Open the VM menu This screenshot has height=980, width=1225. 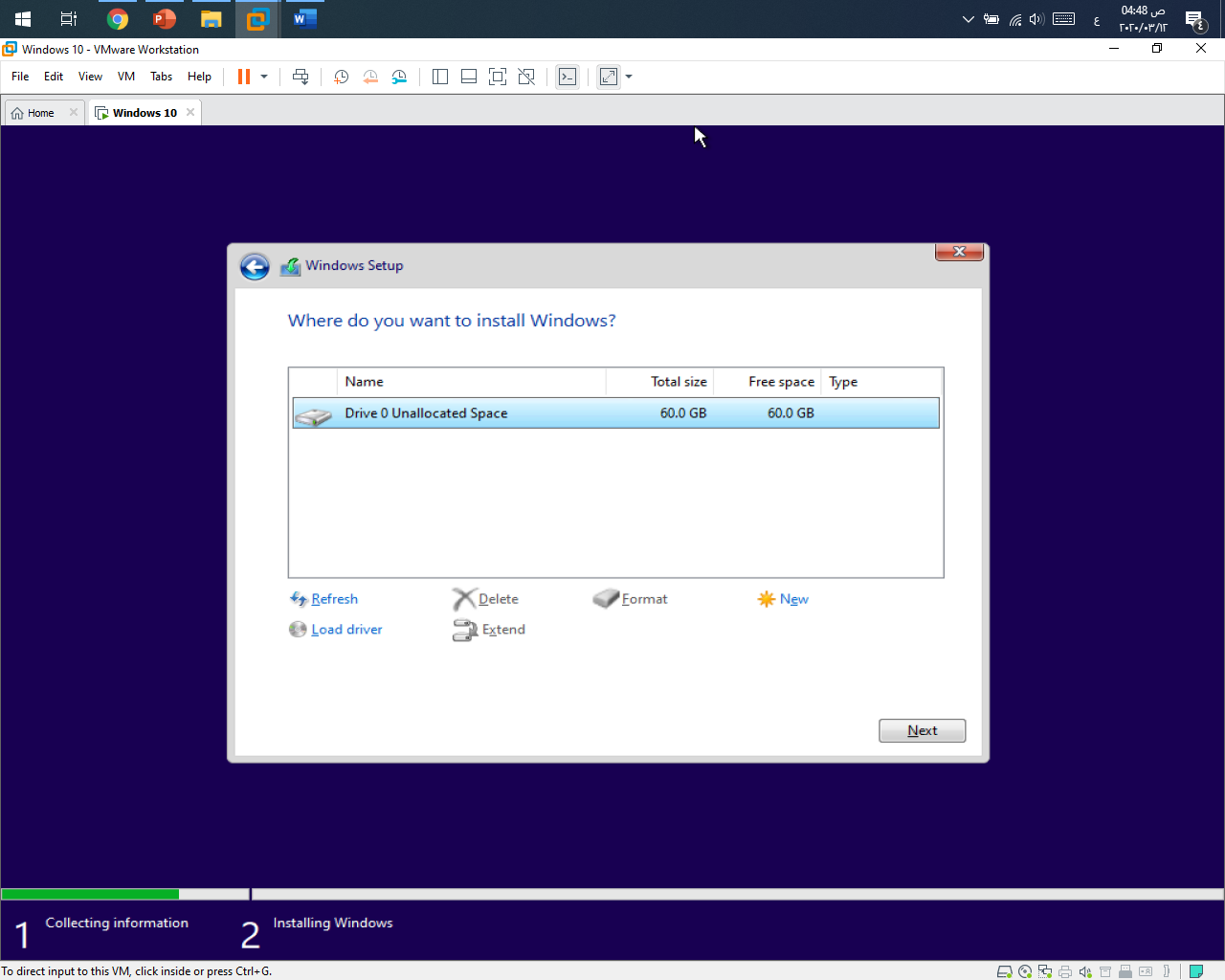126,77
